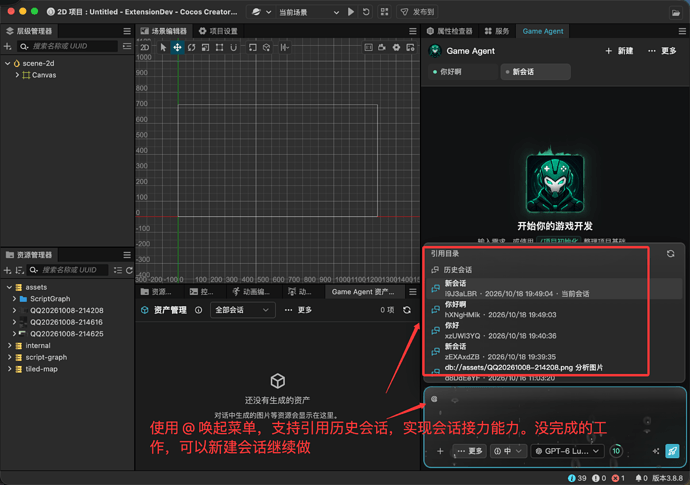The width and height of the screenshot is (690, 485).
Task: Expand the internal database folder
Action: 9,345
